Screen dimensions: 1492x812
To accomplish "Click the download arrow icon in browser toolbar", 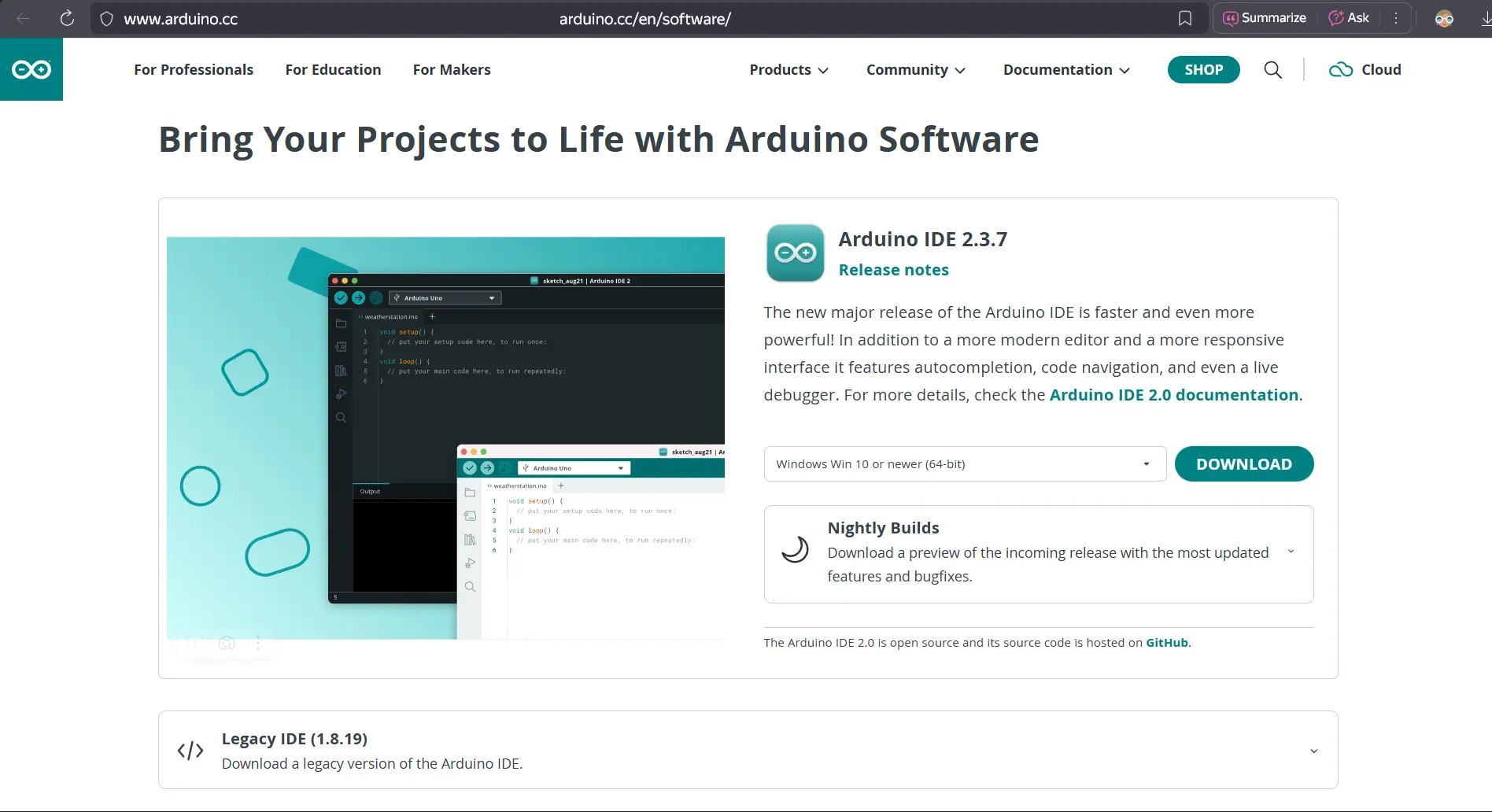I will click(x=1485, y=19).
